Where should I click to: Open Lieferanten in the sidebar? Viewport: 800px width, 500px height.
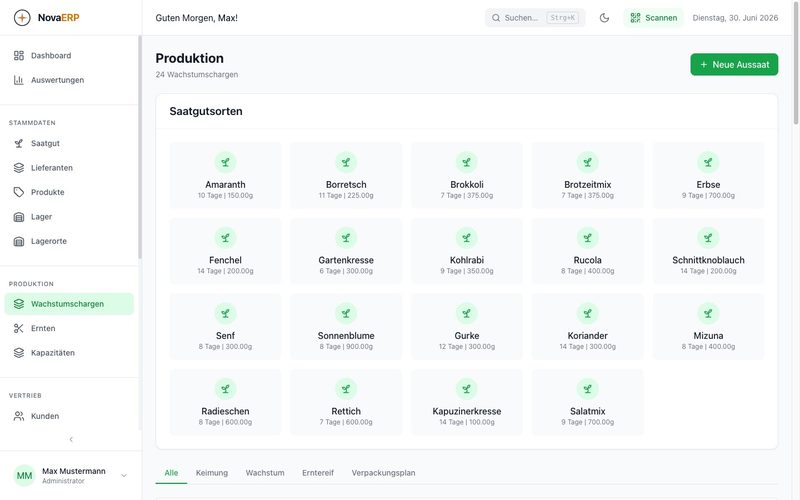pos(69,168)
